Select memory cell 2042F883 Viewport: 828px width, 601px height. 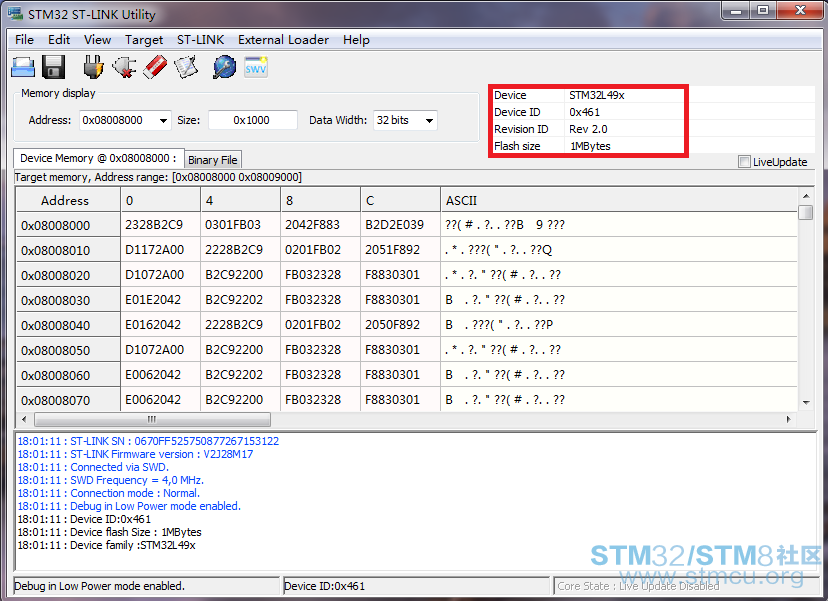tap(321, 225)
